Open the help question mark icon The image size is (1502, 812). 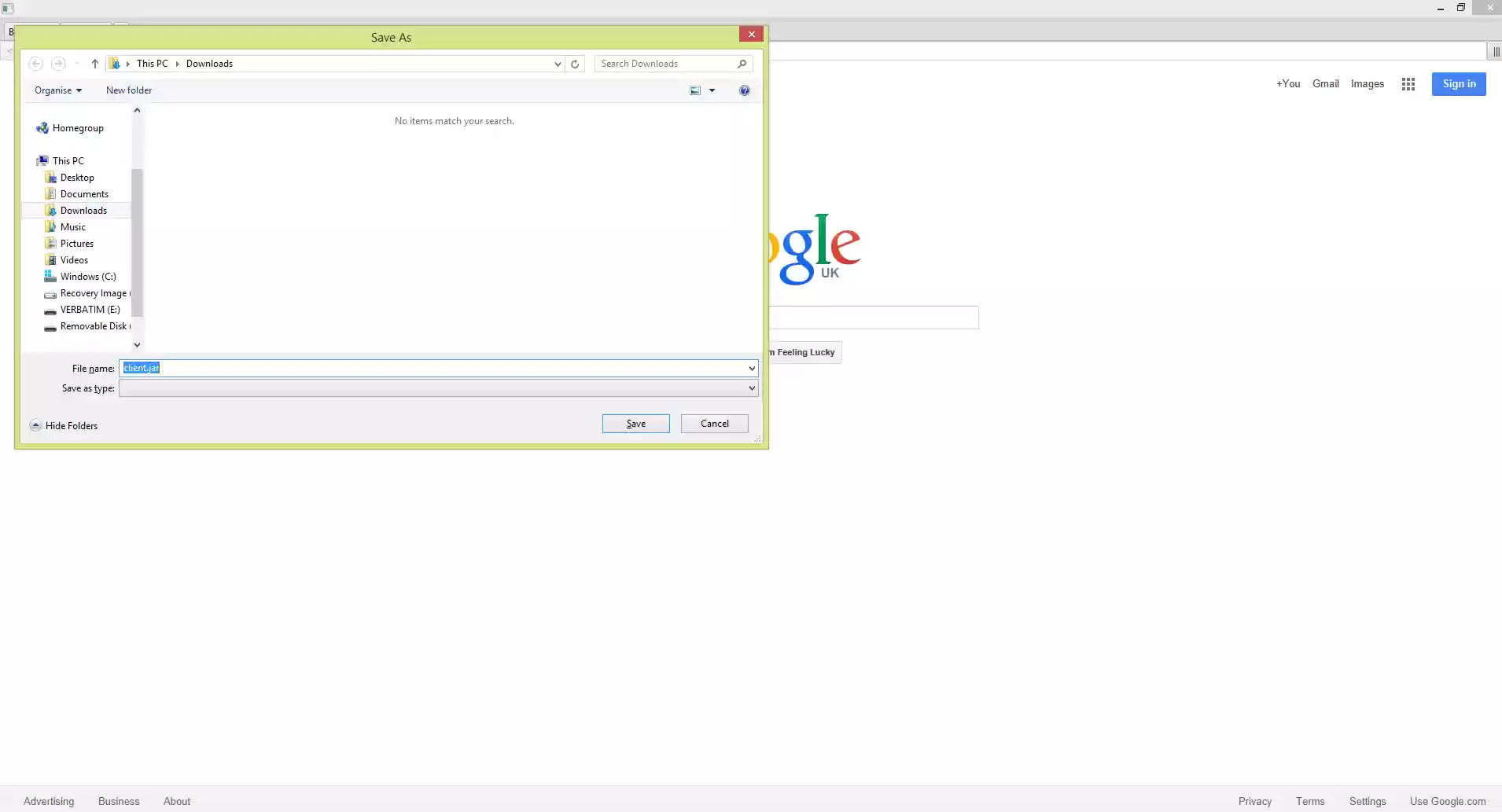[743, 90]
